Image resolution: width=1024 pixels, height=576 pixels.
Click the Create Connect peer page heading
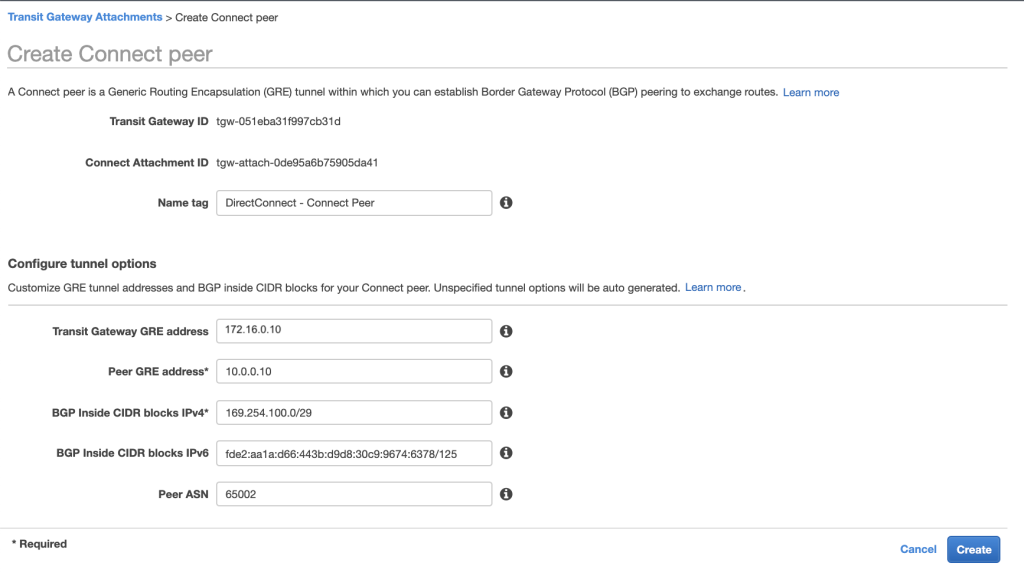click(x=110, y=54)
